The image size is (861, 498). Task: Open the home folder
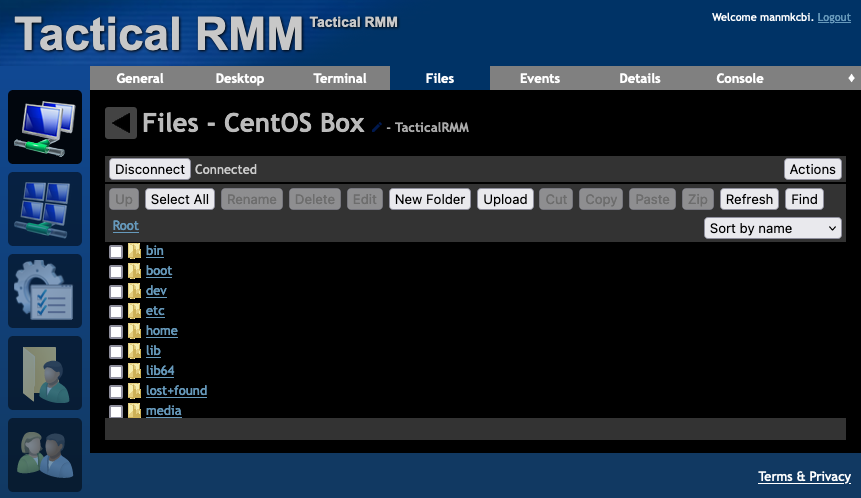click(x=161, y=331)
